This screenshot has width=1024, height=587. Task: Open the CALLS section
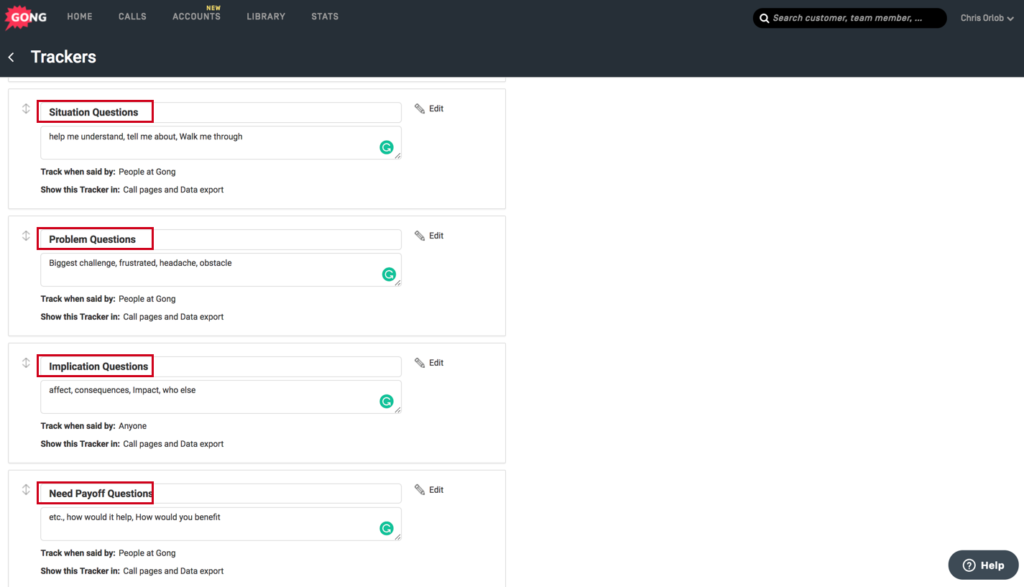131,16
